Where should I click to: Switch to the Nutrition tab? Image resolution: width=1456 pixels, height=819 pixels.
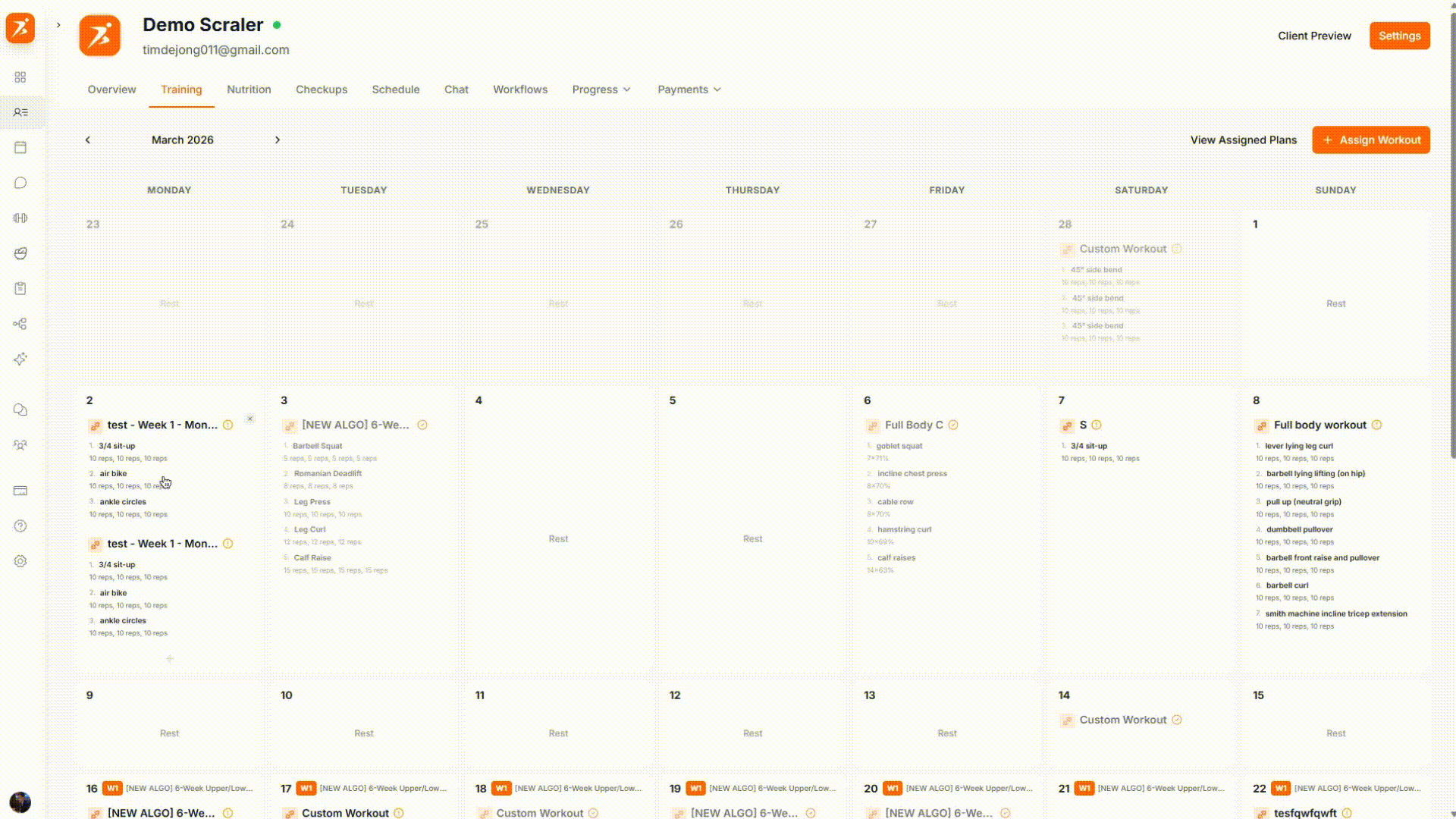click(x=249, y=89)
